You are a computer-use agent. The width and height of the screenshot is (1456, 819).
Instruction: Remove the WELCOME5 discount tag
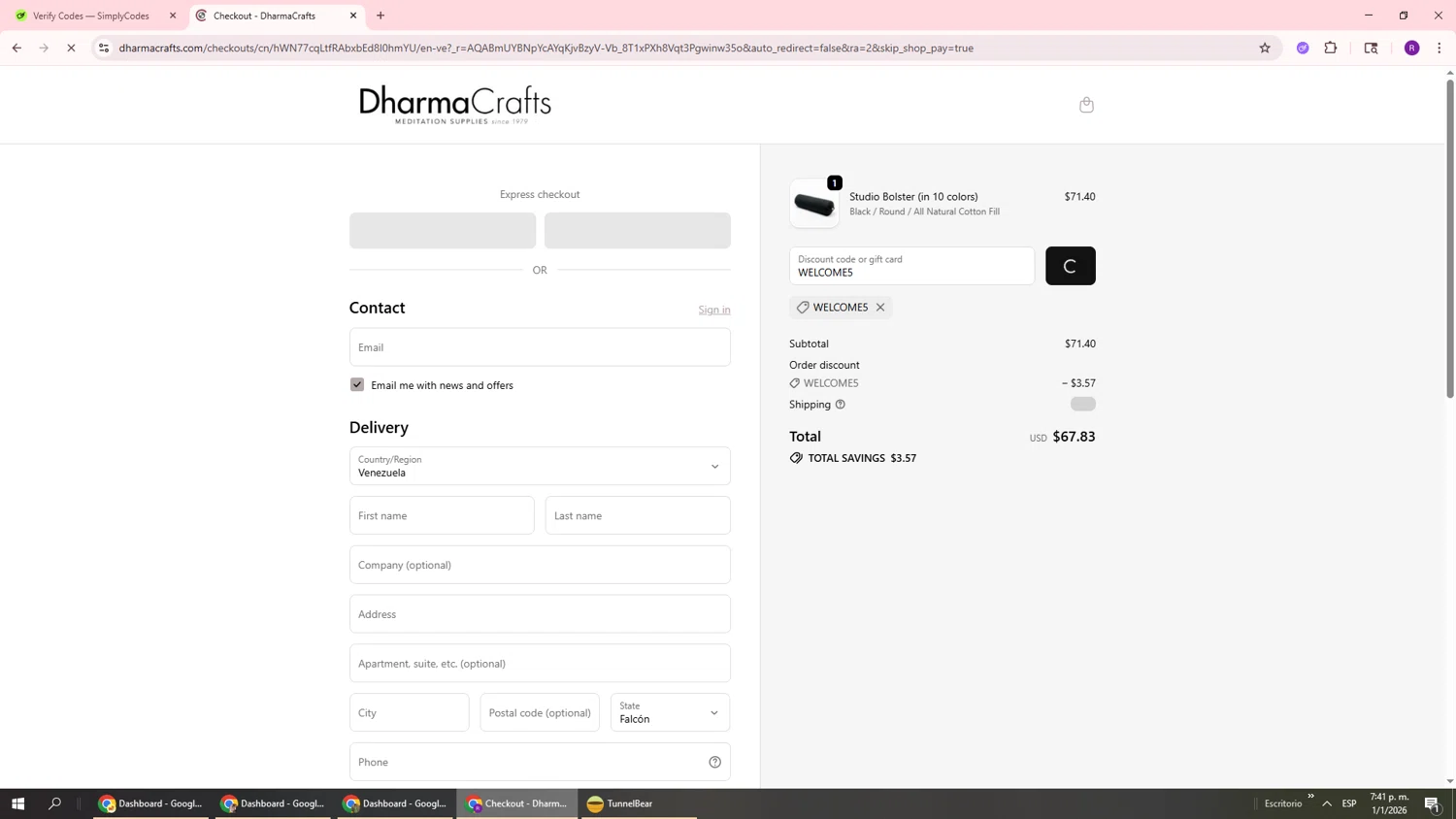click(880, 308)
